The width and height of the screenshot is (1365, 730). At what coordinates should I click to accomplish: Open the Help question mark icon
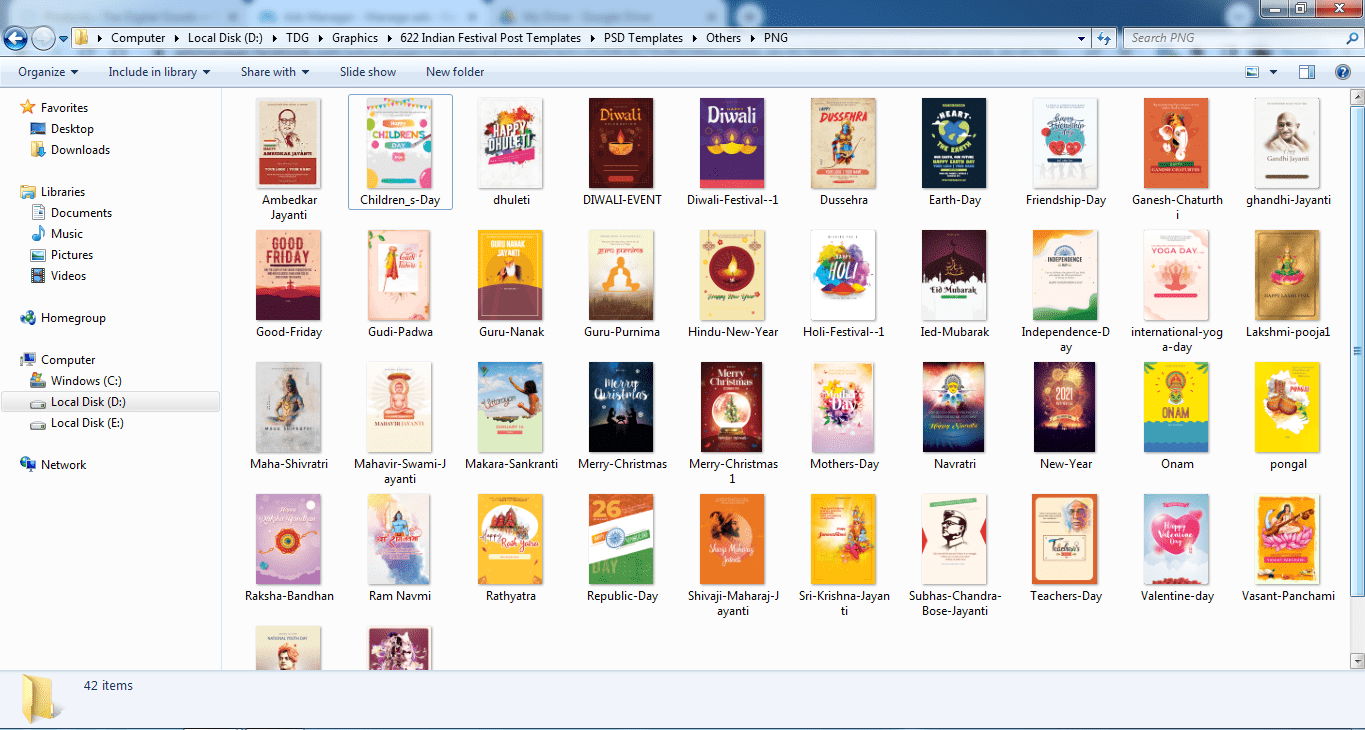tap(1343, 72)
